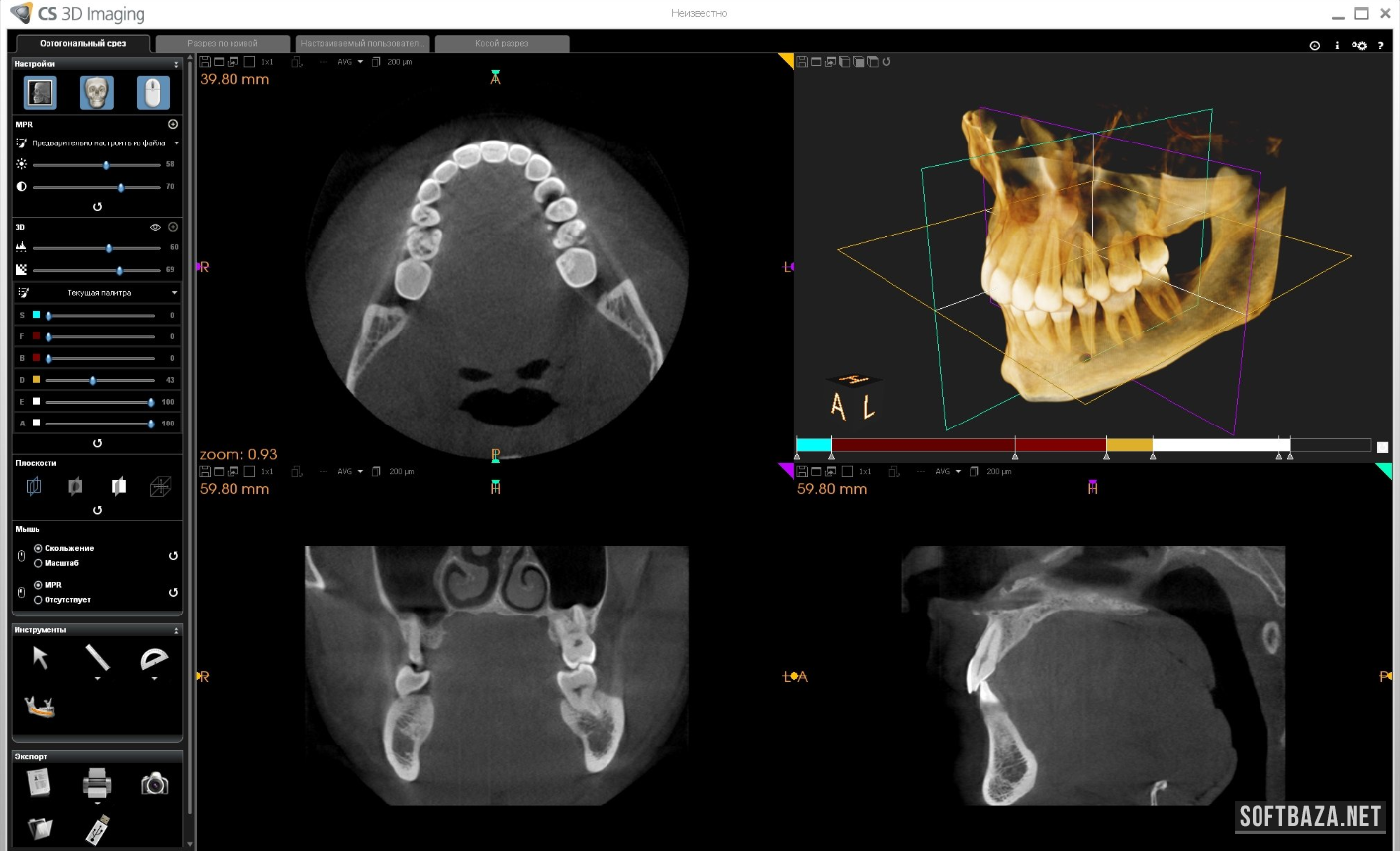Select the arrow pointer tool
This screenshot has width=1400, height=851.
coord(41,658)
